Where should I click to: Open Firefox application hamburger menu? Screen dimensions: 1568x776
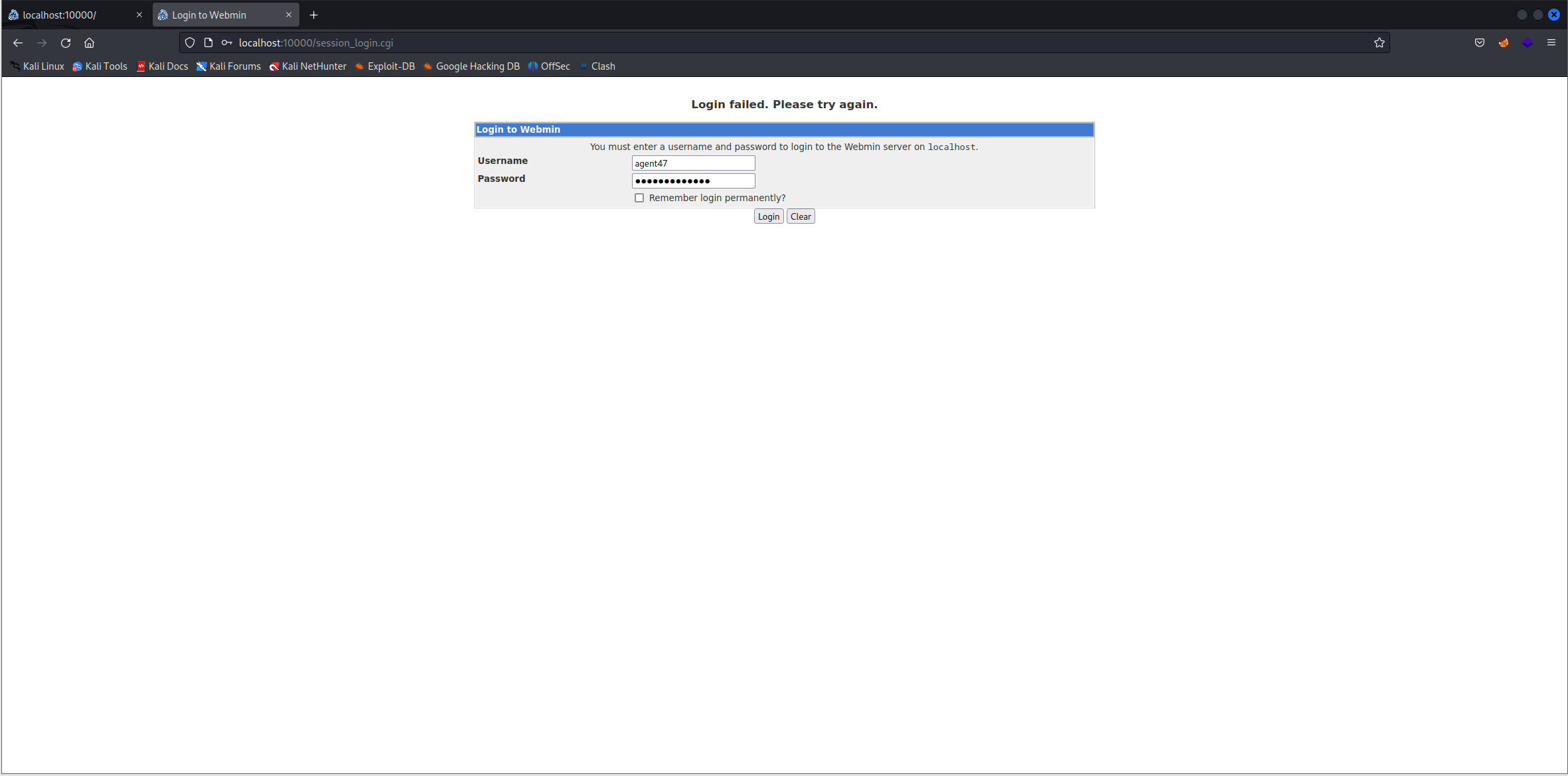pos(1551,42)
